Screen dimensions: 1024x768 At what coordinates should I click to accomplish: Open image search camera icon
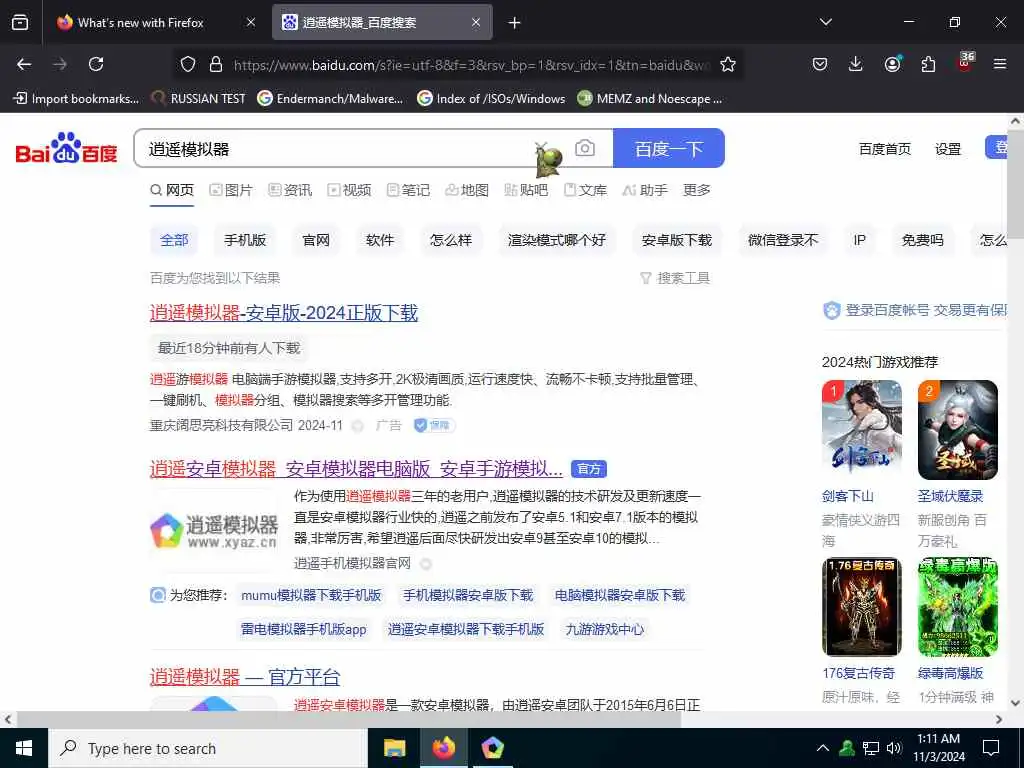pyautogui.click(x=584, y=148)
